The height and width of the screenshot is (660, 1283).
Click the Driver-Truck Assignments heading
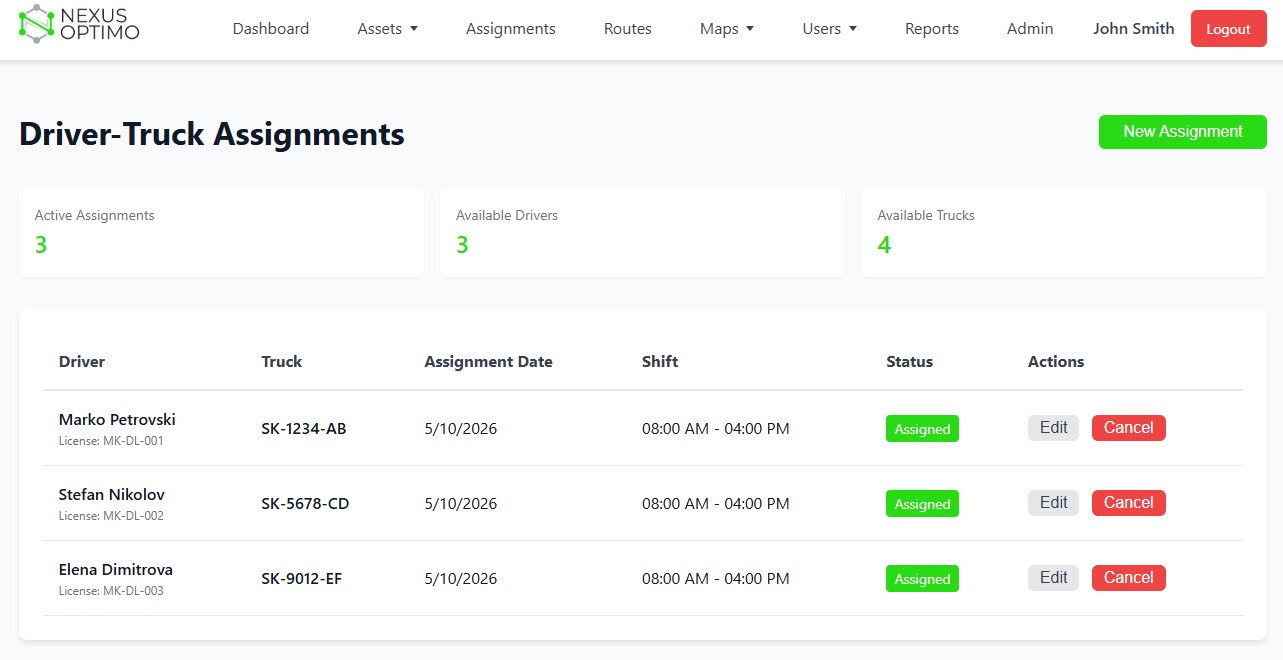click(x=212, y=134)
